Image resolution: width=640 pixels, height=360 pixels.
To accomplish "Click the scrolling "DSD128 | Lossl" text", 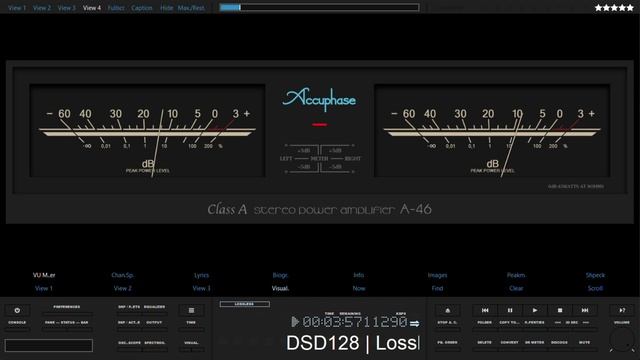I will coord(353,343).
